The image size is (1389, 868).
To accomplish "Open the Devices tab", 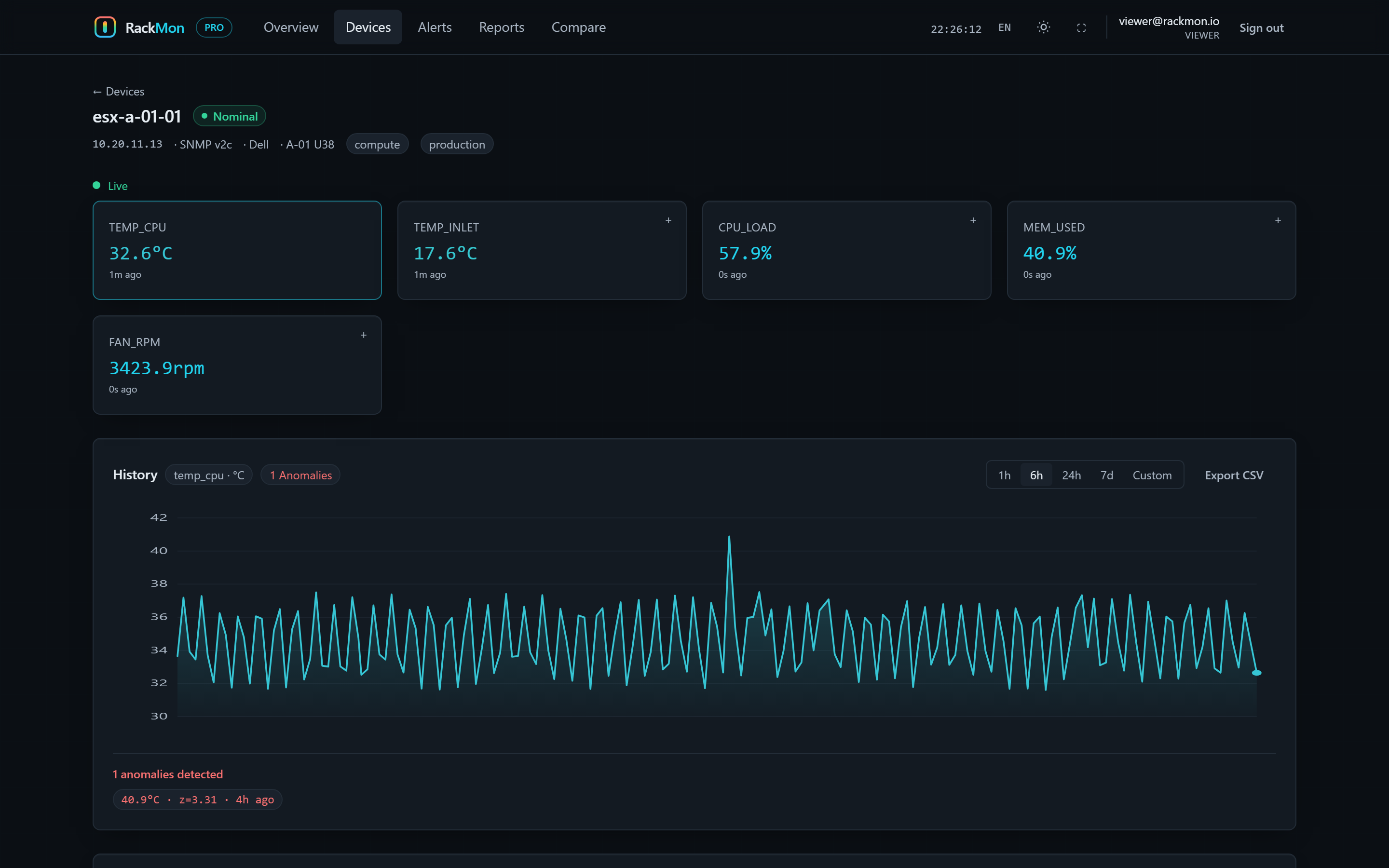I will point(368,27).
